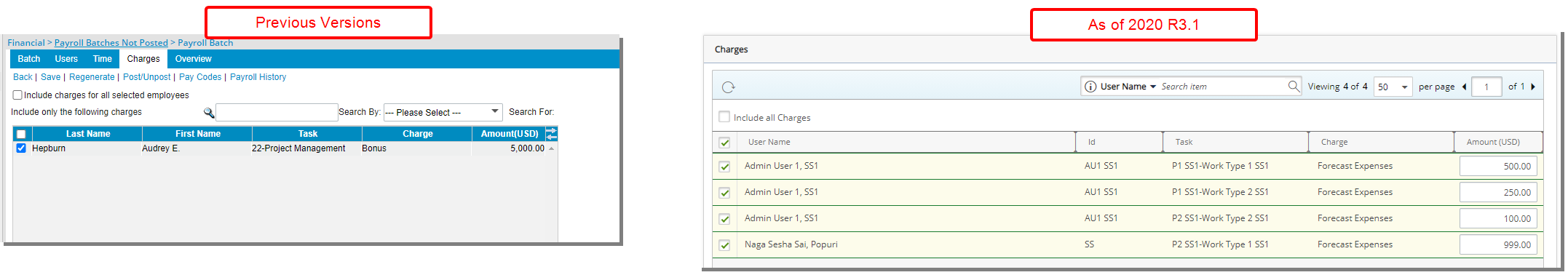This screenshot has width=1568, height=275.
Task: Switch to the Overview tab
Action: coord(194,59)
